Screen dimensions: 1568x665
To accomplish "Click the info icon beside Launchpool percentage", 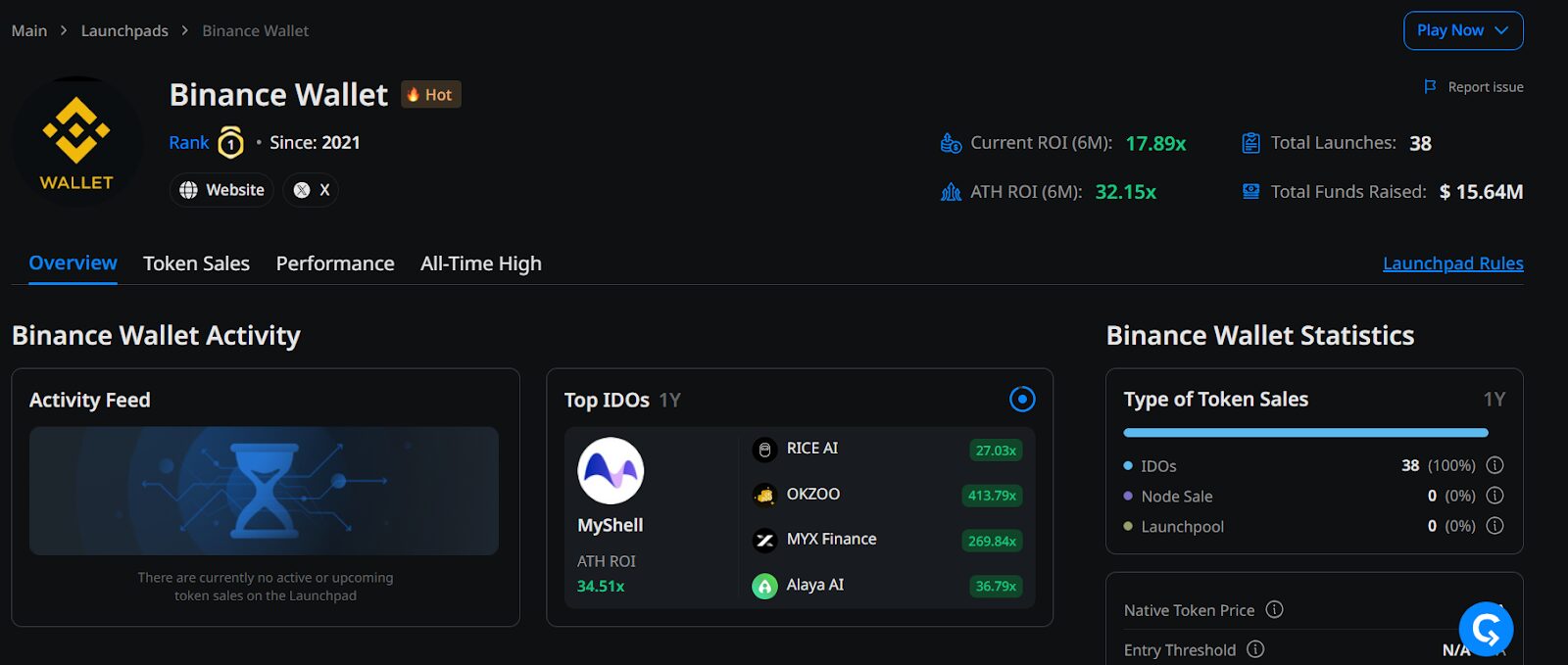I will pyautogui.click(x=1494, y=526).
